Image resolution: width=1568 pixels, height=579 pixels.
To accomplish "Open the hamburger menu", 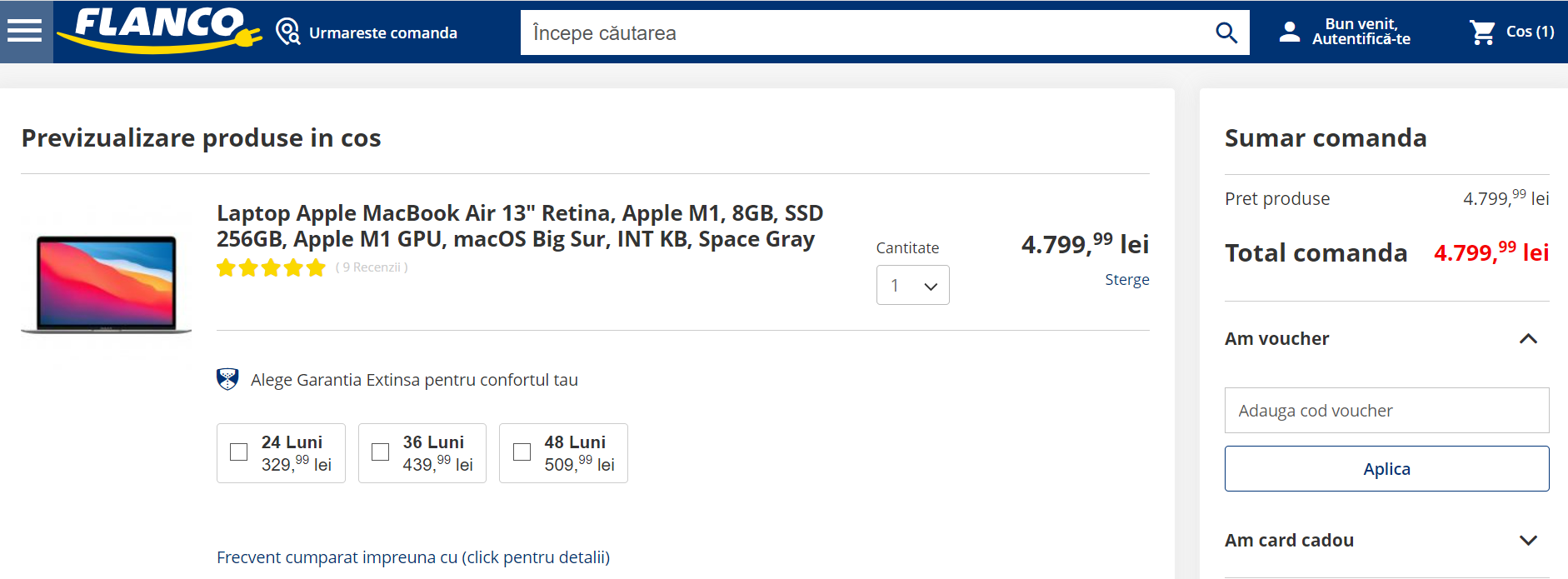I will pos(25,32).
